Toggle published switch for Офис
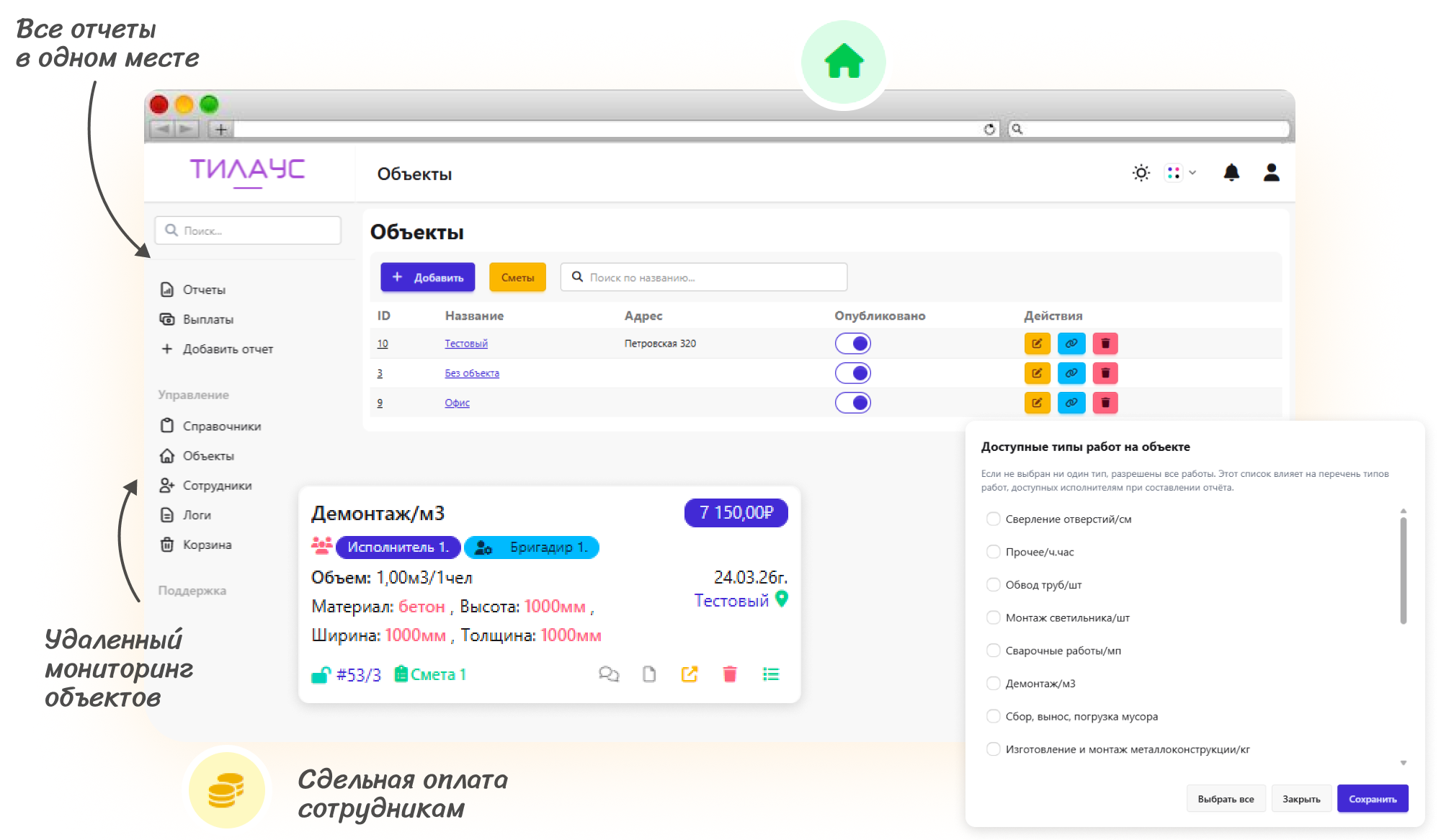 853,403
